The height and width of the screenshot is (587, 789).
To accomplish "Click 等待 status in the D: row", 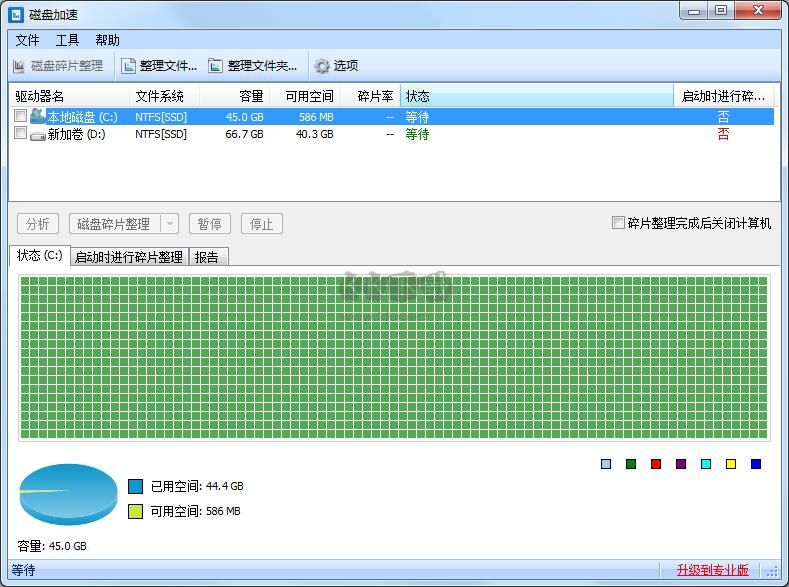I will [418, 134].
